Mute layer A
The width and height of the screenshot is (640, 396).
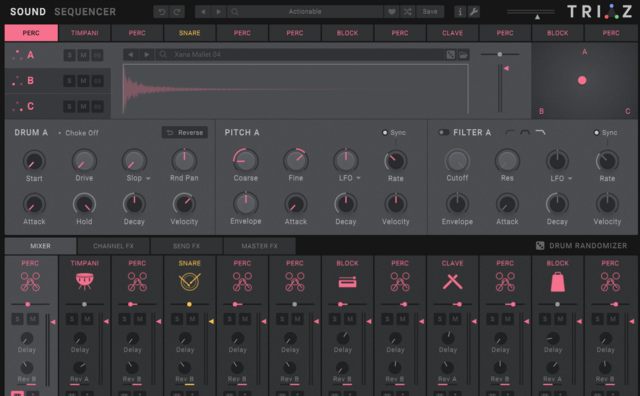pos(83,55)
